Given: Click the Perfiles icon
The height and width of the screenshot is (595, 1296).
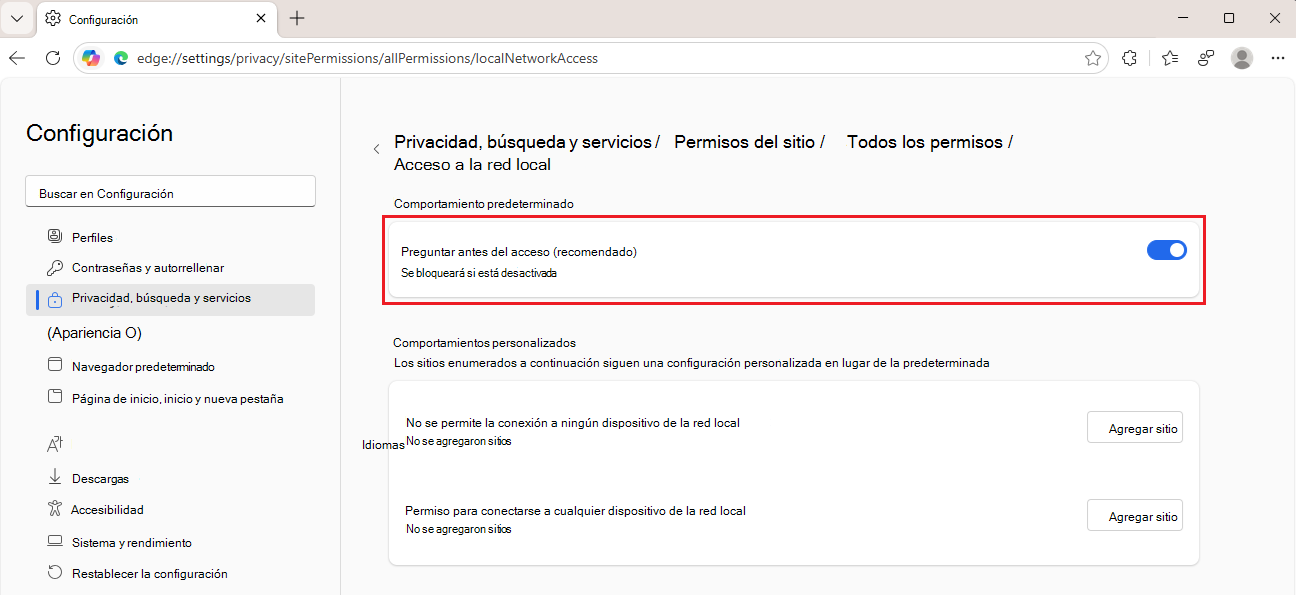Looking at the screenshot, I should click(x=55, y=237).
